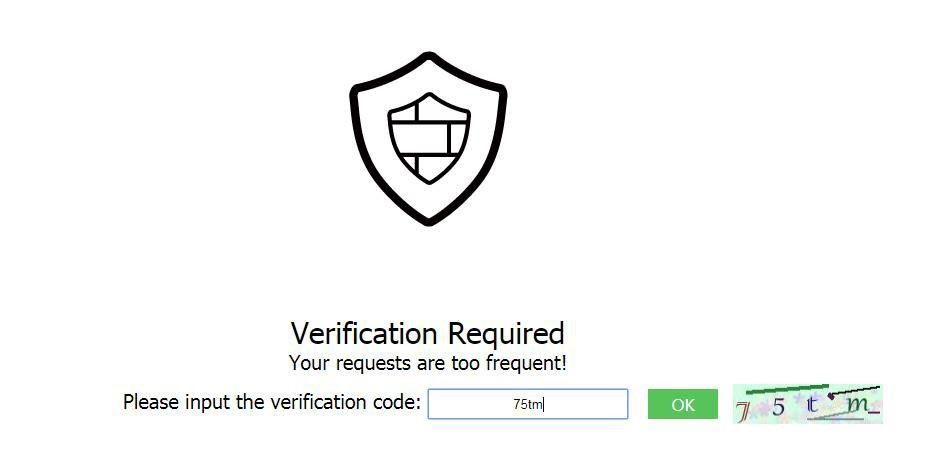Click the word "Verification" in the heading
This screenshot has height=465, width=932.
coord(364,333)
